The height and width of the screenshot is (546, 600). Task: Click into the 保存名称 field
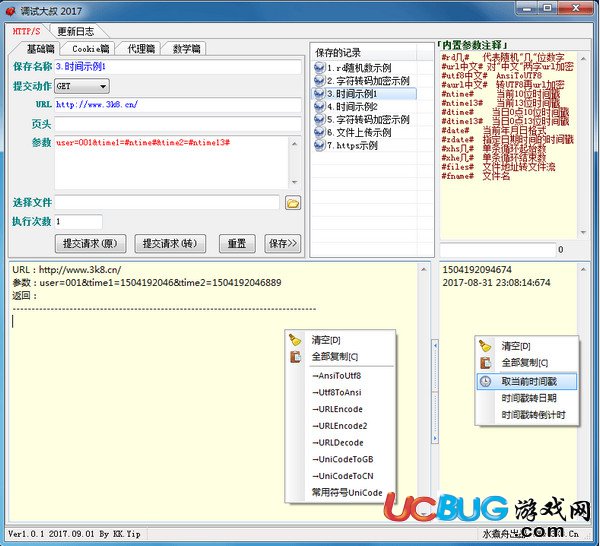point(178,67)
